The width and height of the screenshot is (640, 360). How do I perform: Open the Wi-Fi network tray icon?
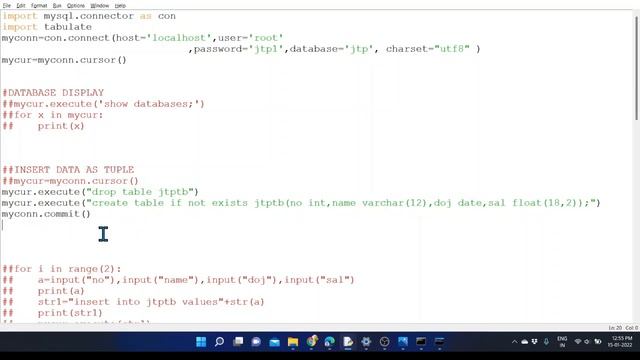tap(578, 342)
